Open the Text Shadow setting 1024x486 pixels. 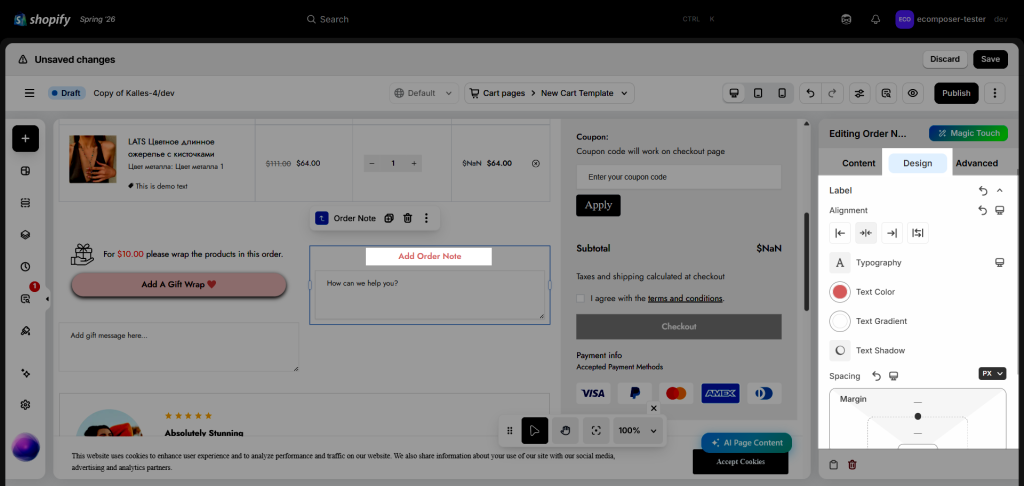(x=840, y=351)
